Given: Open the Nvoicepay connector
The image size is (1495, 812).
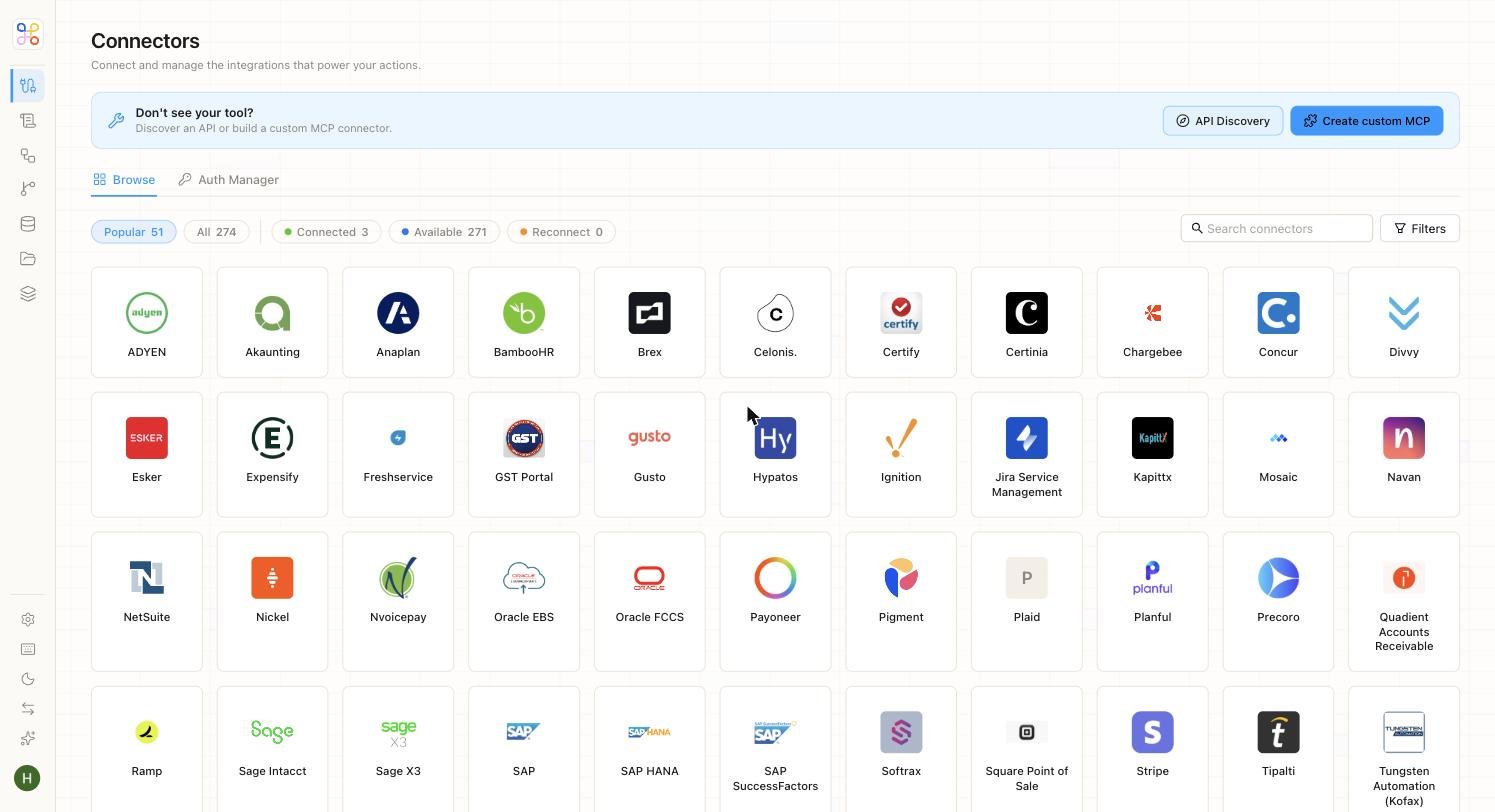Looking at the screenshot, I should coord(398,601).
